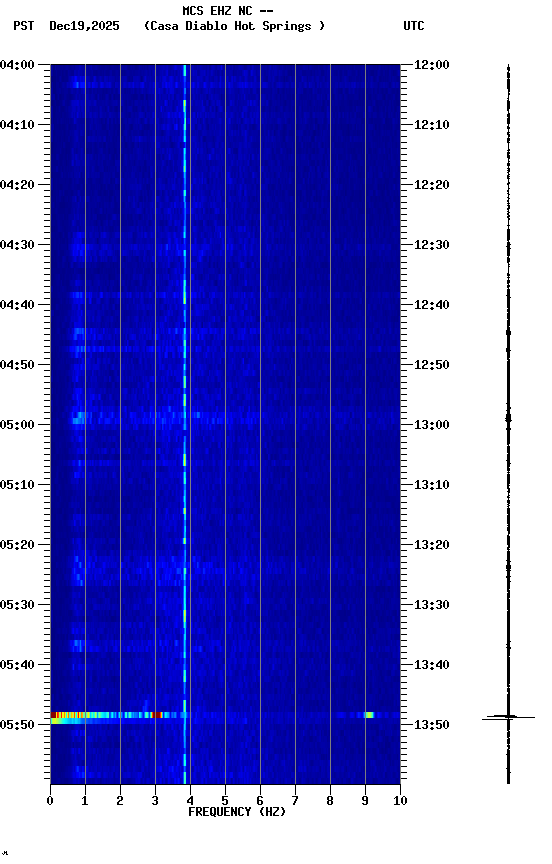
Task: Click the 12:10 UTC time label
Action: click(432, 125)
